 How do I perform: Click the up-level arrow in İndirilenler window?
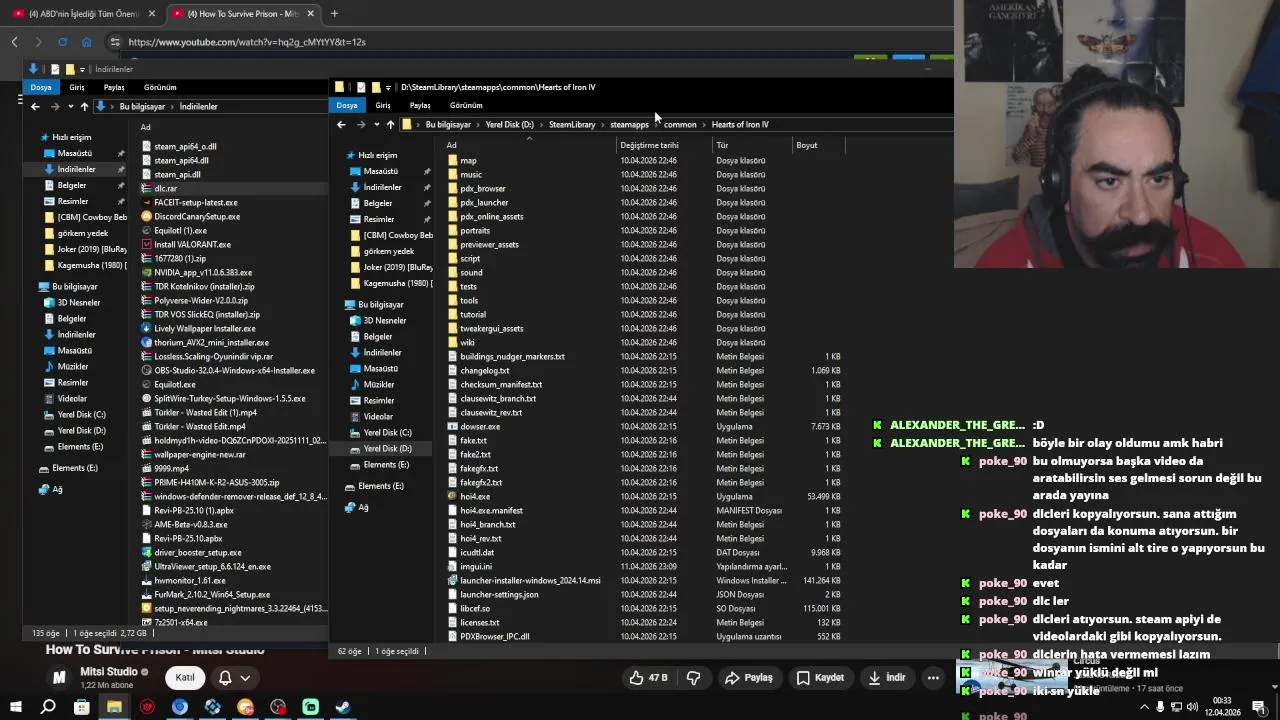[84, 106]
